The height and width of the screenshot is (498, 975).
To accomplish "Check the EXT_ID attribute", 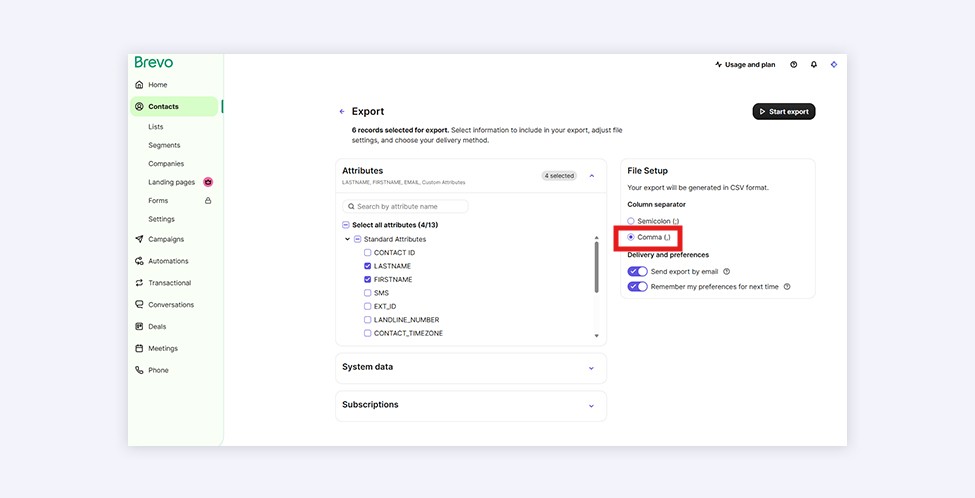I will click(x=367, y=307).
